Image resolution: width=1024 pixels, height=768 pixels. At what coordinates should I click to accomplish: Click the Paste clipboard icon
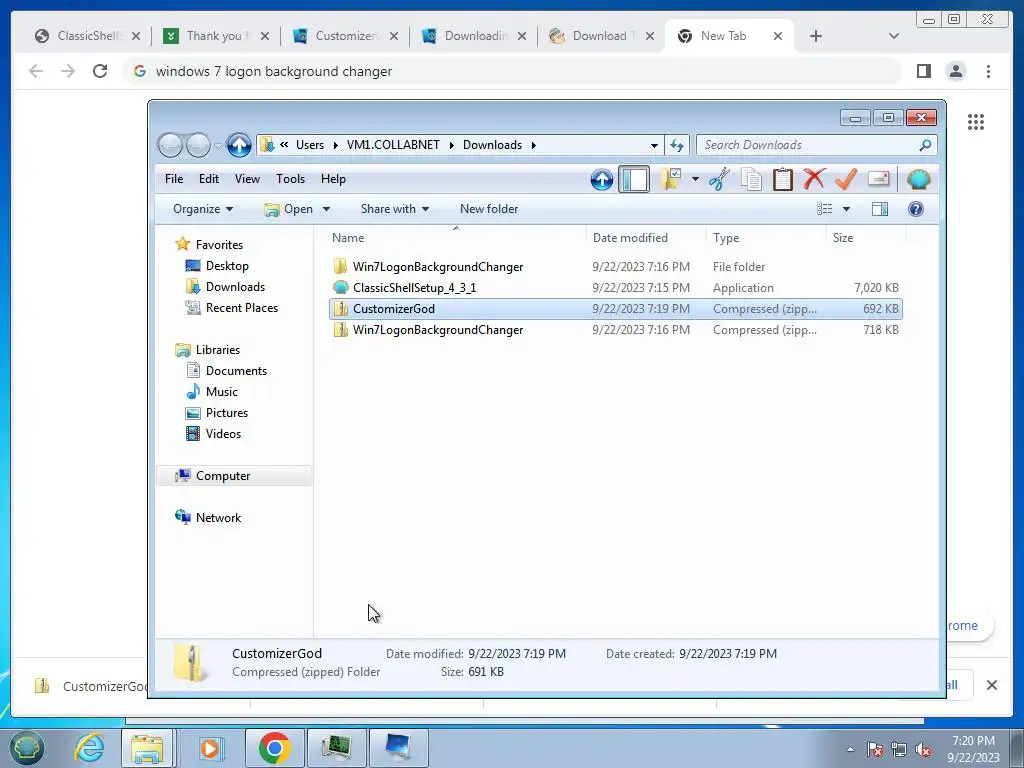782,179
